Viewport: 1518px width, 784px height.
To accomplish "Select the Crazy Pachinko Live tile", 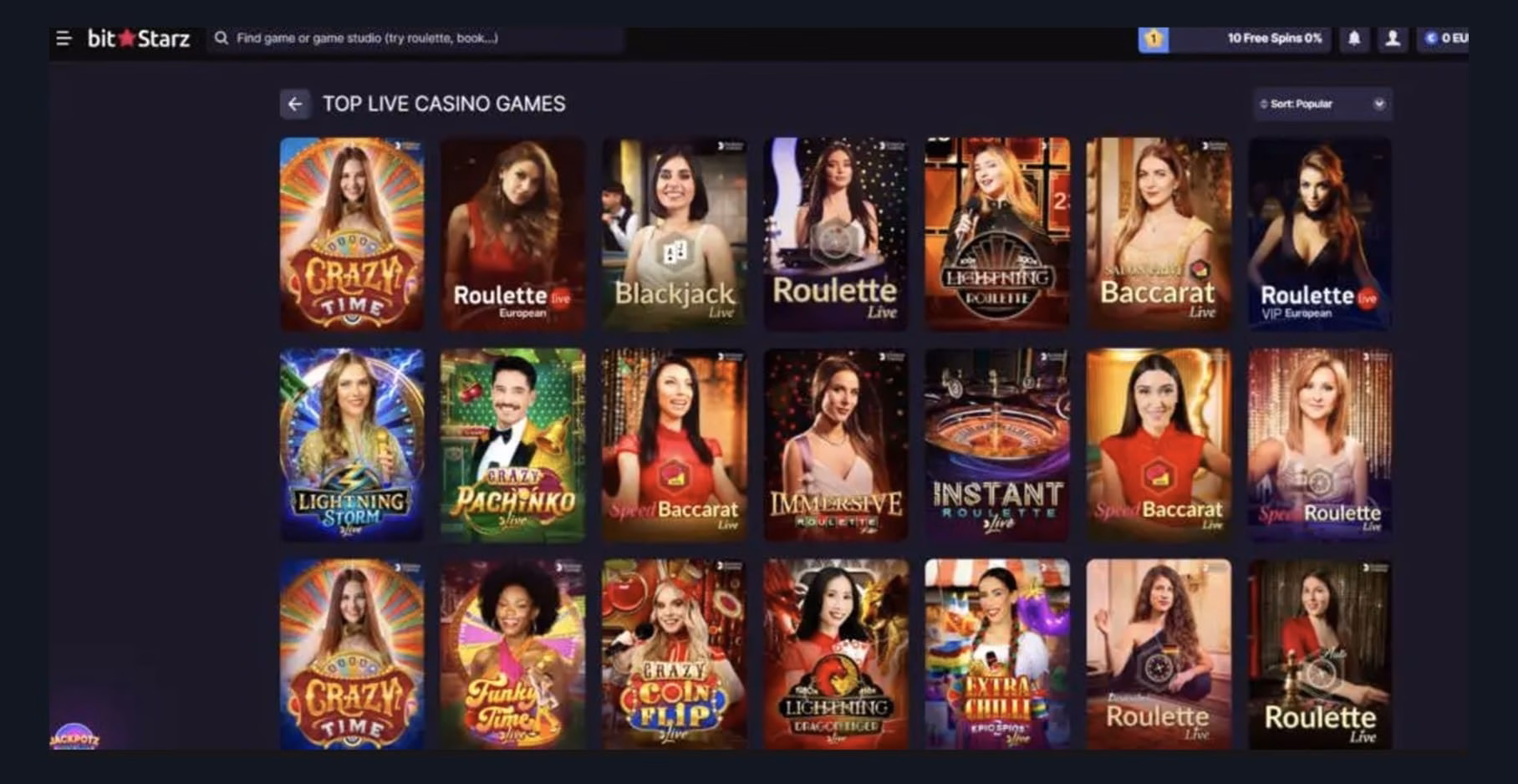I will tap(513, 445).
